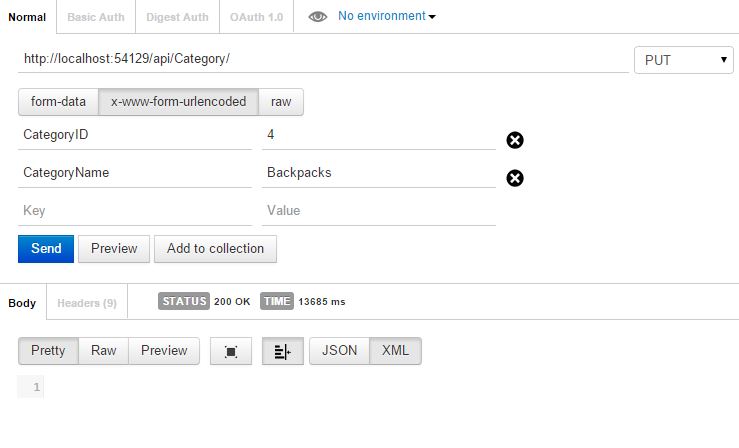
Task: Open the Digest Auth tab
Action: (177, 17)
